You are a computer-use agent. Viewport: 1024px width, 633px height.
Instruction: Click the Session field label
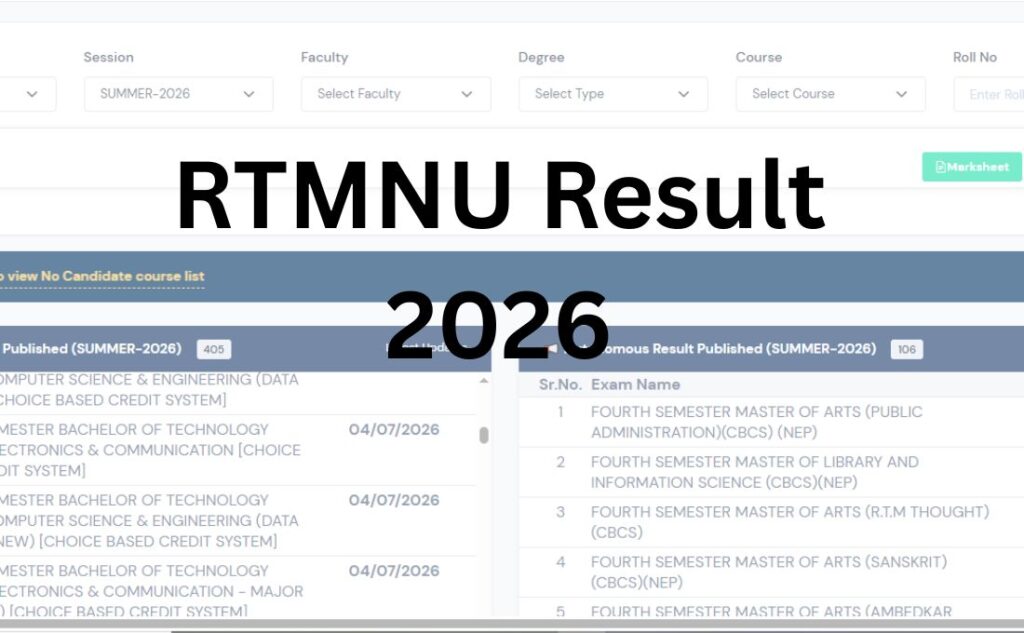pos(108,57)
